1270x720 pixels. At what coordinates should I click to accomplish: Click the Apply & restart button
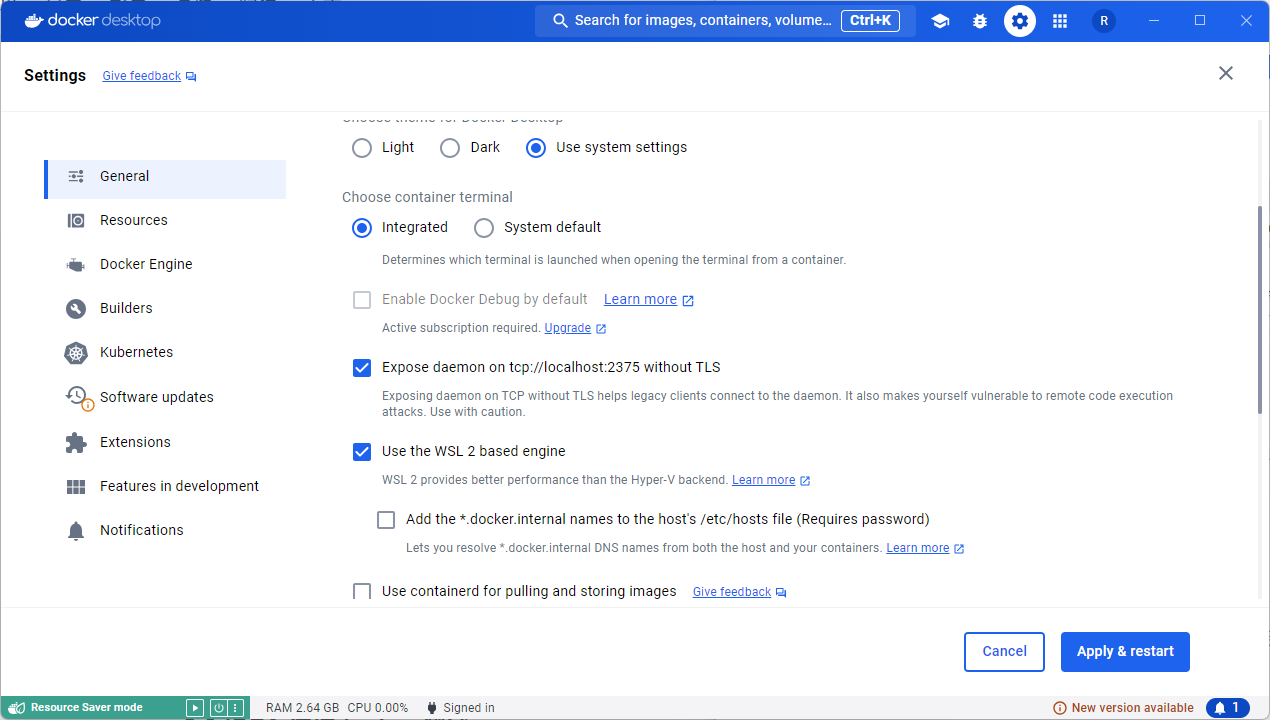[1125, 652]
